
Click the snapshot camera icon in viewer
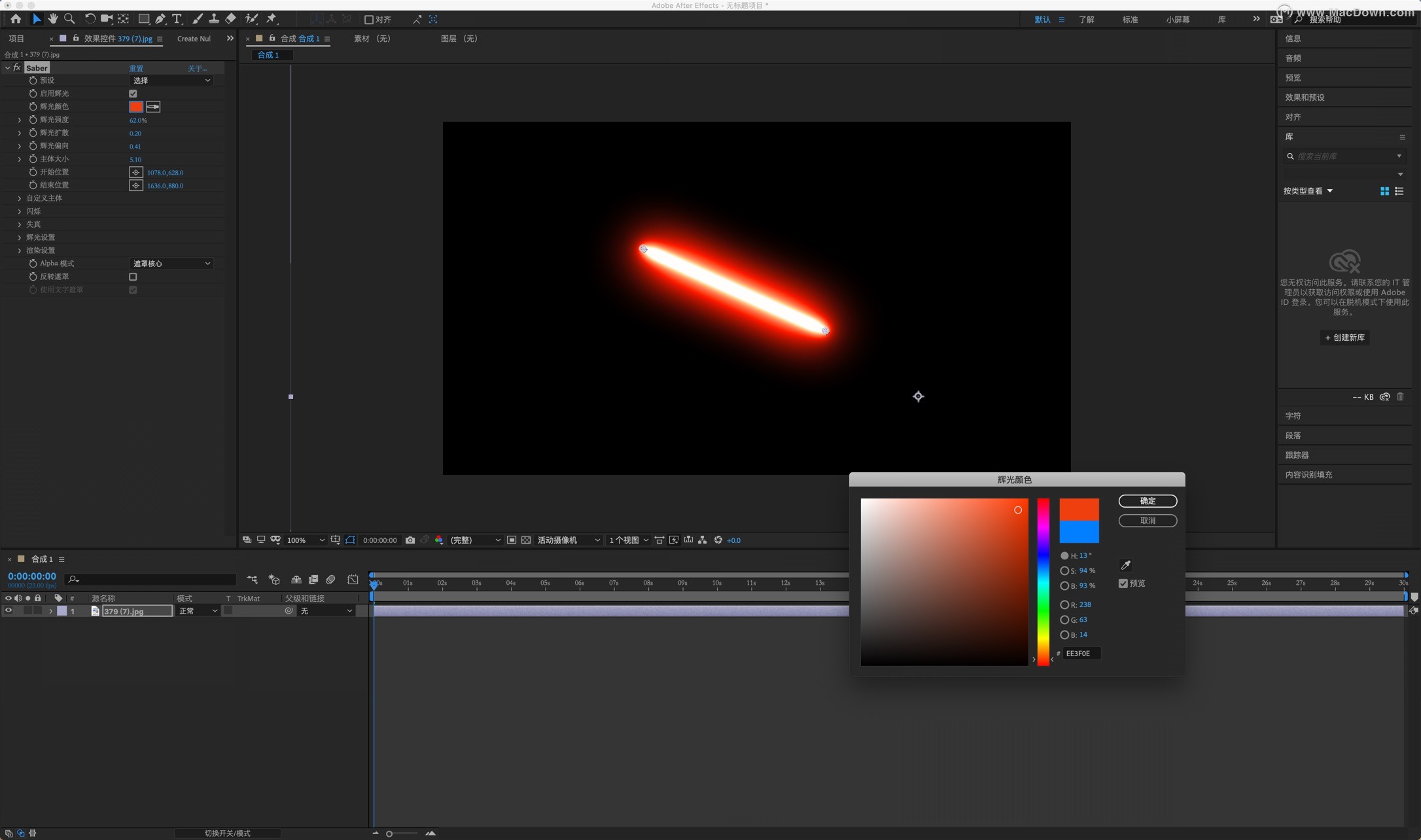pyautogui.click(x=410, y=540)
